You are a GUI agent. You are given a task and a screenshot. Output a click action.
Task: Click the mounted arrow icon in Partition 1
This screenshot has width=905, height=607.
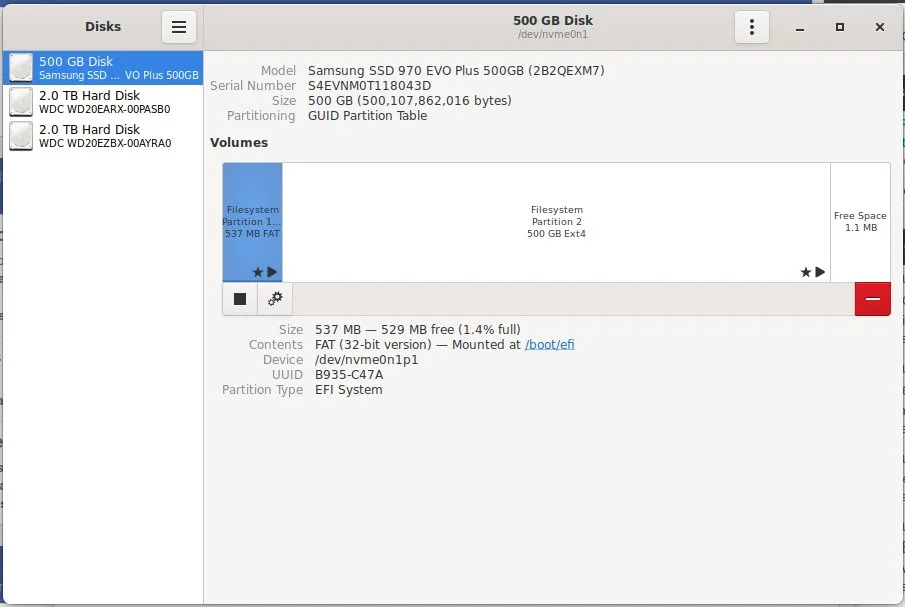tap(272, 272)
